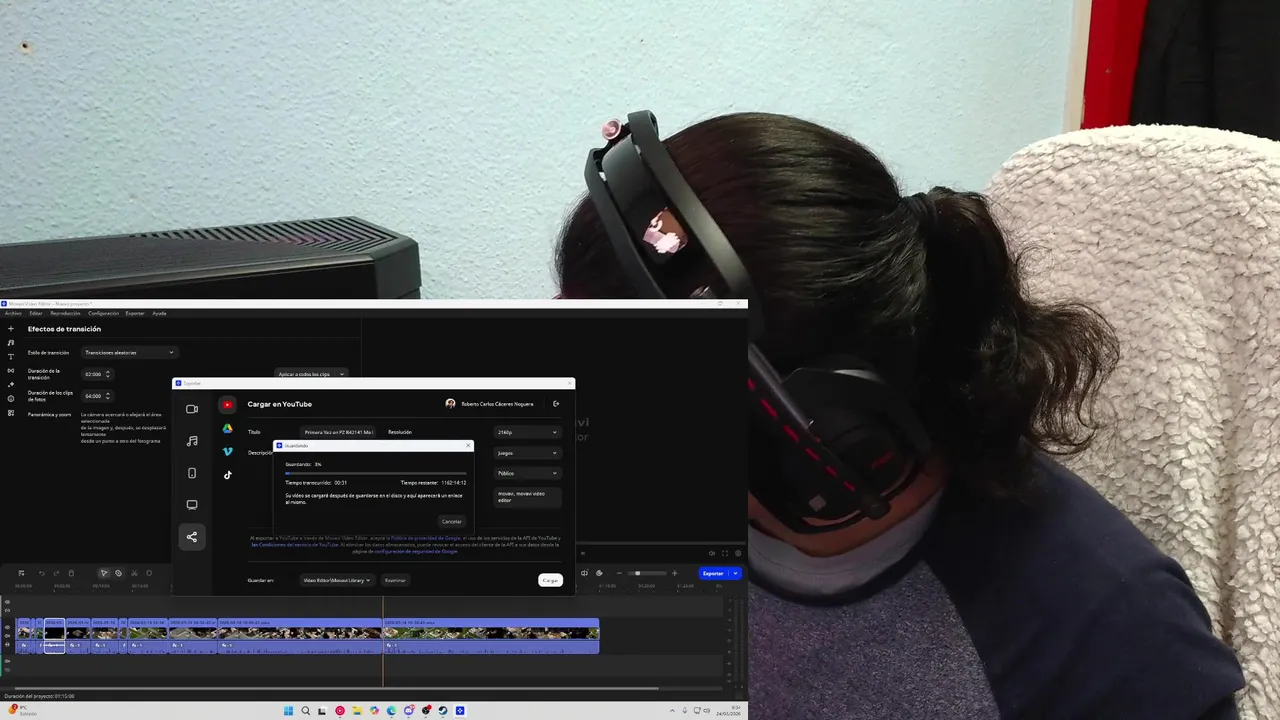Select audio export tab in Exportar dialog
Viewport: 1280px width, 720px height.
(192, 441)
